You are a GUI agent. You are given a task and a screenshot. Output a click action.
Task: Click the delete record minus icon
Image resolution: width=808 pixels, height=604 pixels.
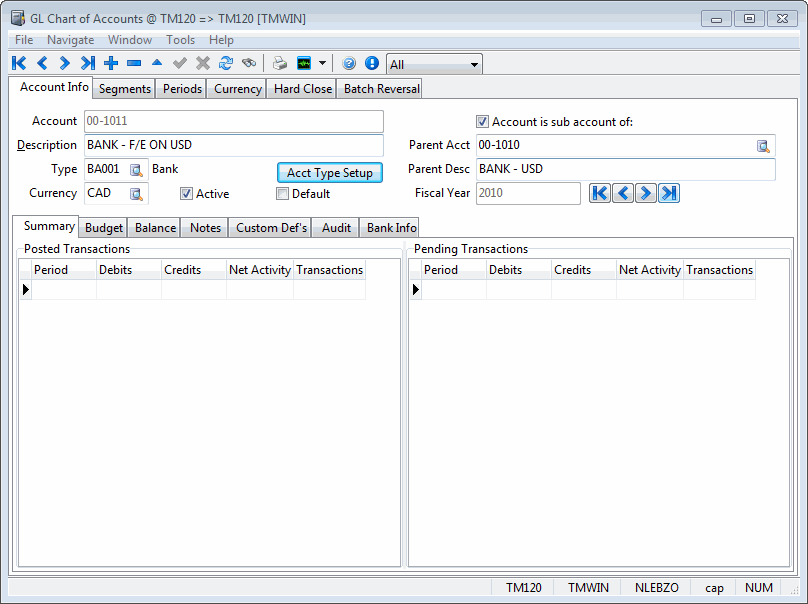134,63
